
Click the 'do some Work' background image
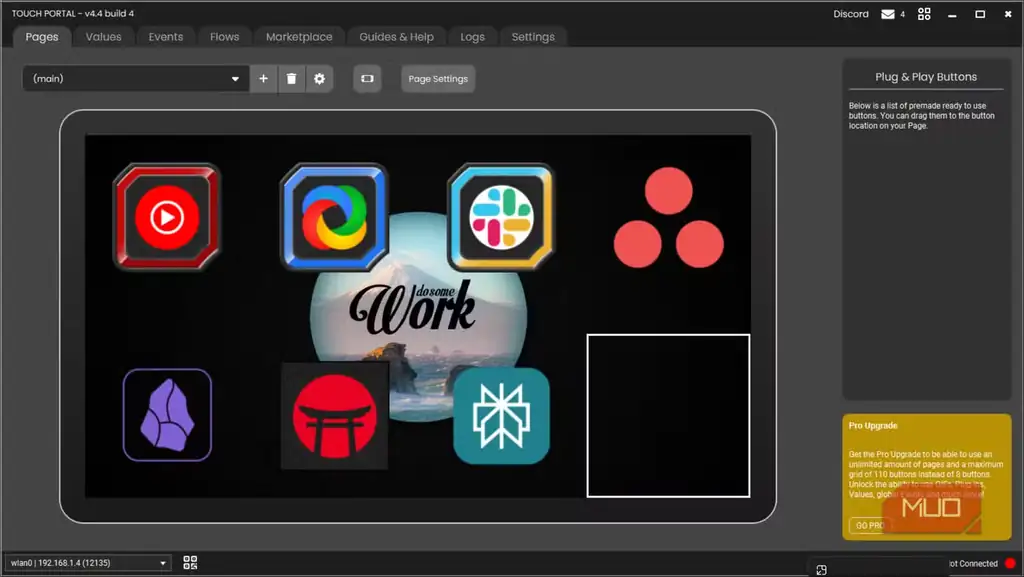418,315
